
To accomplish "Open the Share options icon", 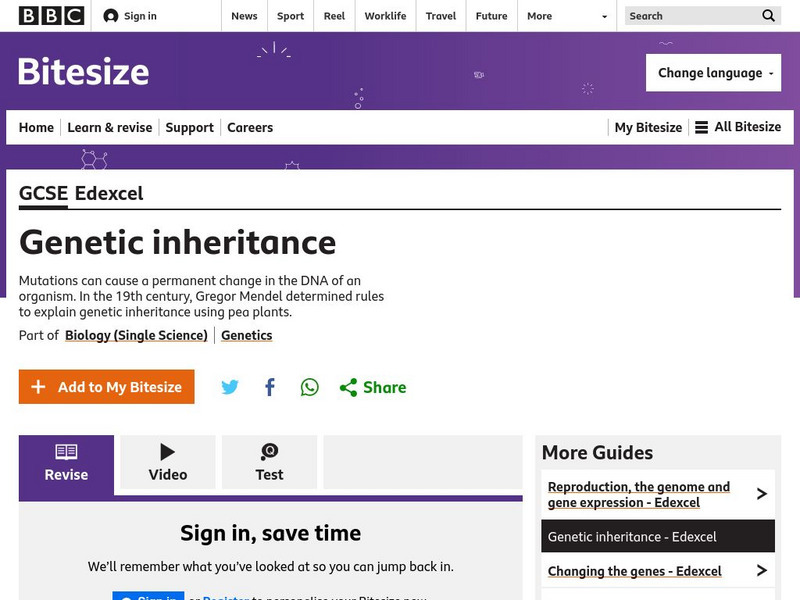I will click(348, 386).
